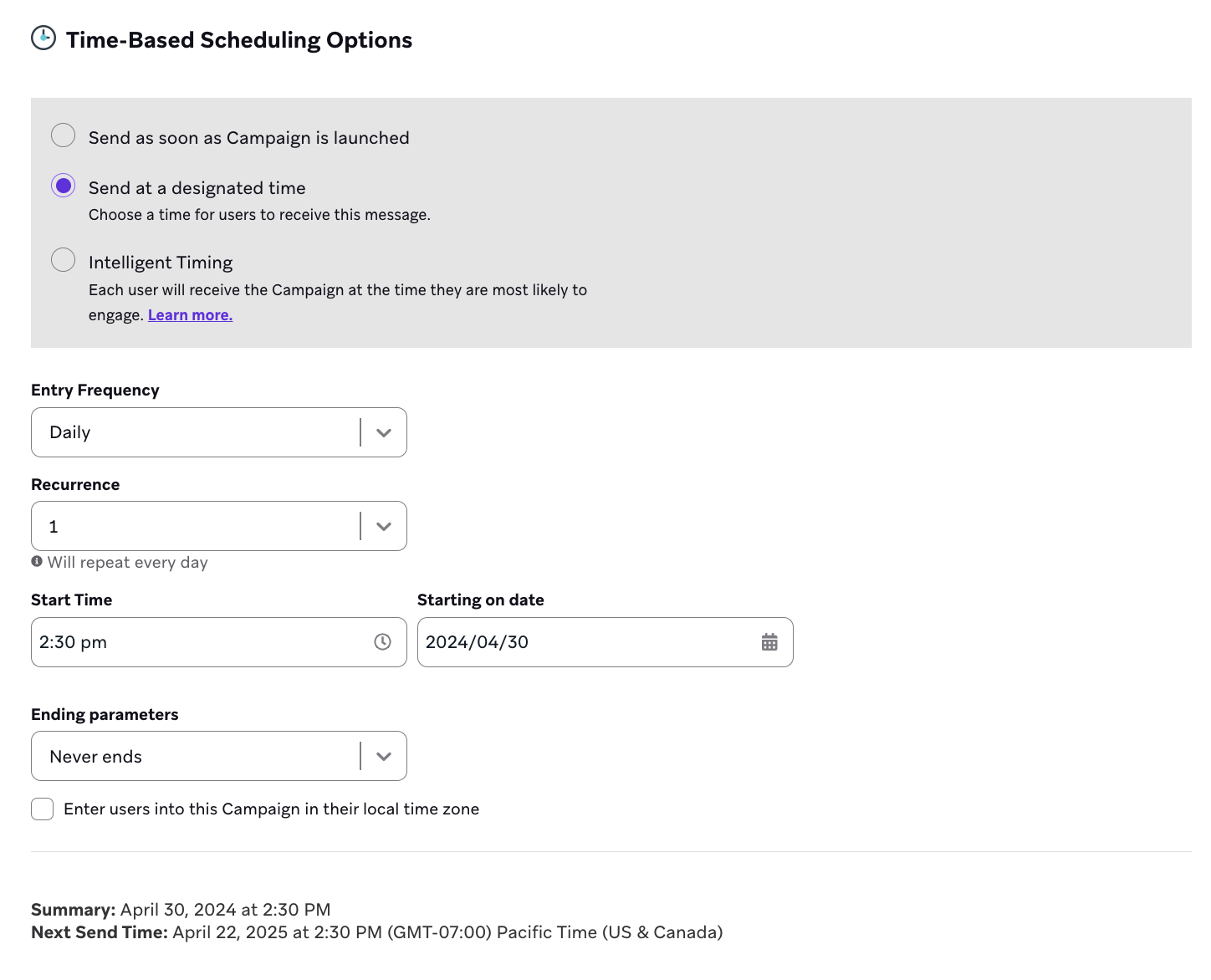The width and height of the screenshot is (1211, 980).
Task: Open the calendar icon in Starting on date
Action: coord(769,642)
